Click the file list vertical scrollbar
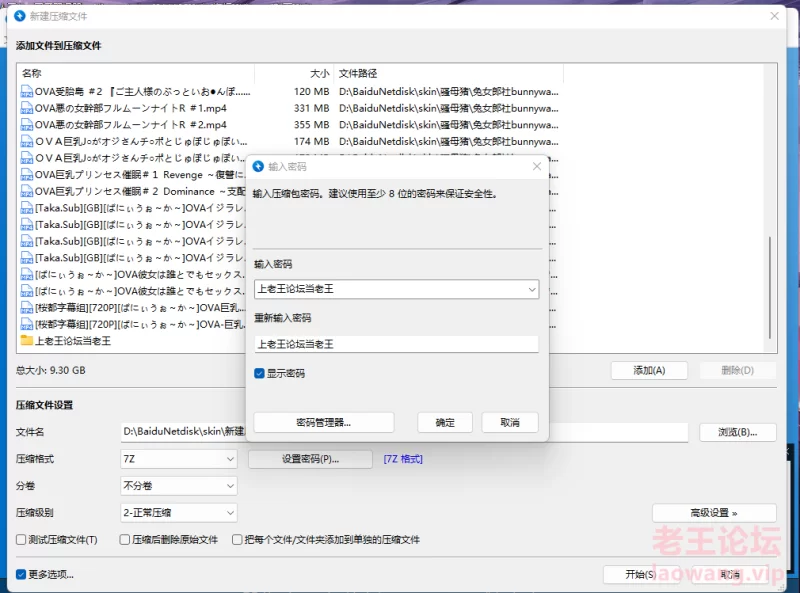 pos(770,290)
